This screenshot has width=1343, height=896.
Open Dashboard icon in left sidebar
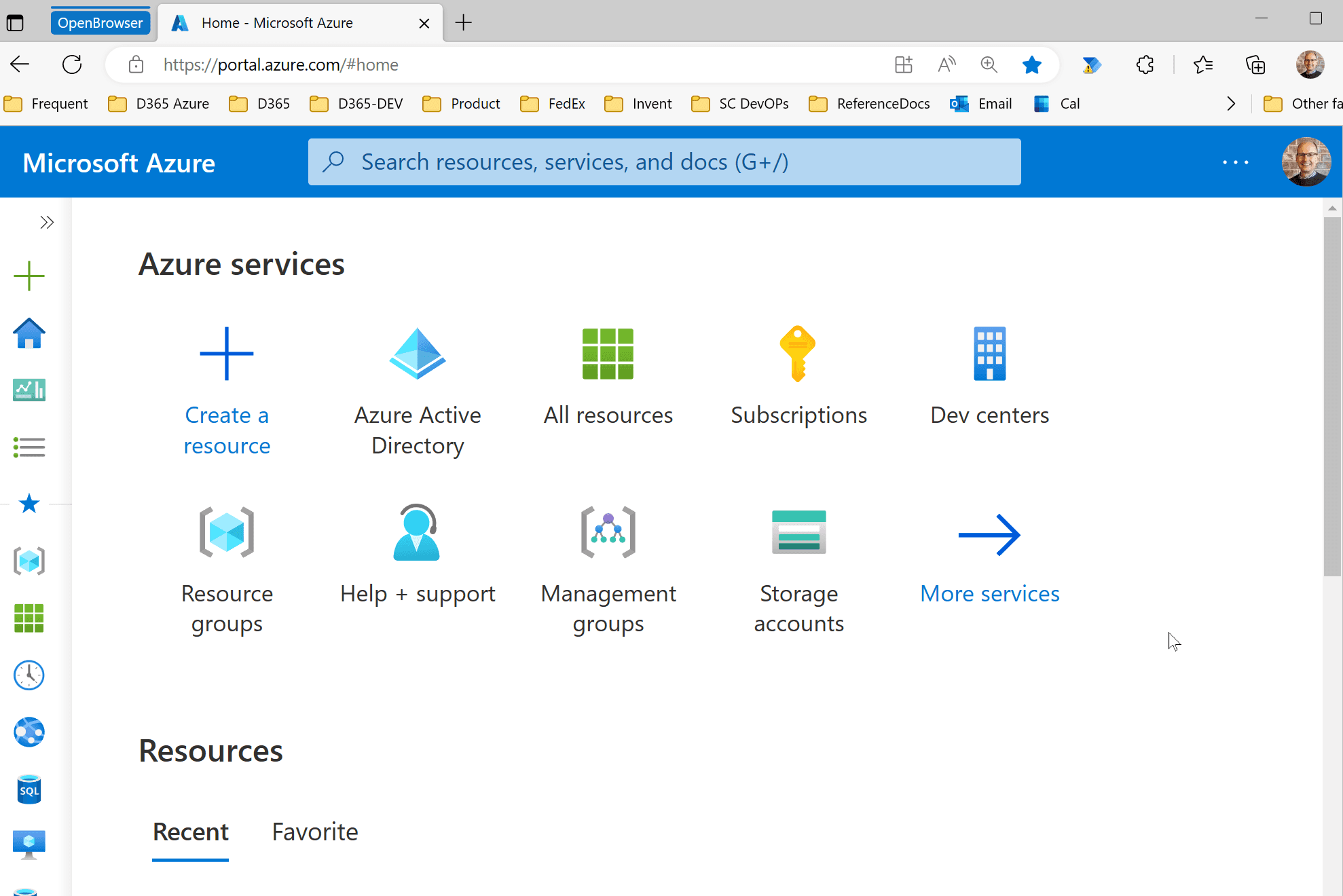pyautogui.click(x=29, y=390)
